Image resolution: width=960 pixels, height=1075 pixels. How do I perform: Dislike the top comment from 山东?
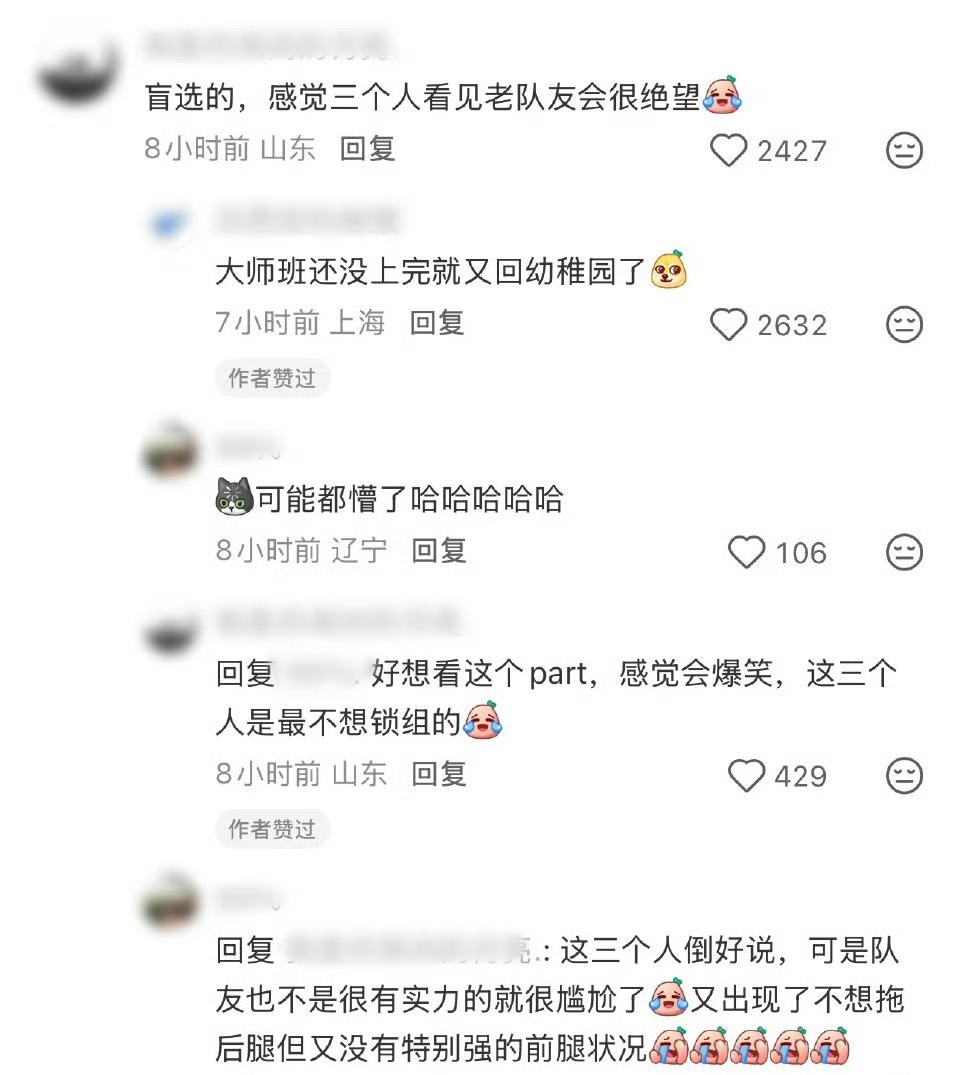(904, 150)
